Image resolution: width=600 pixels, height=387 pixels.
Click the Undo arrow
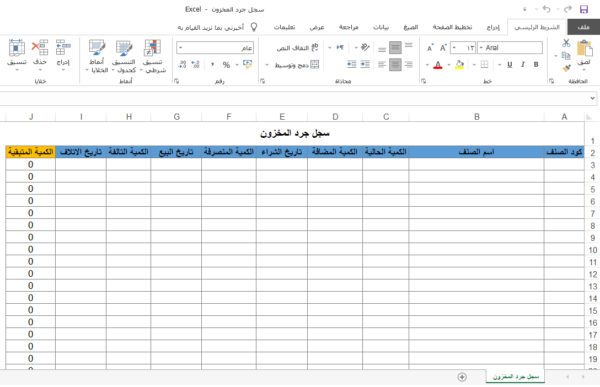(x=546, y=9)
